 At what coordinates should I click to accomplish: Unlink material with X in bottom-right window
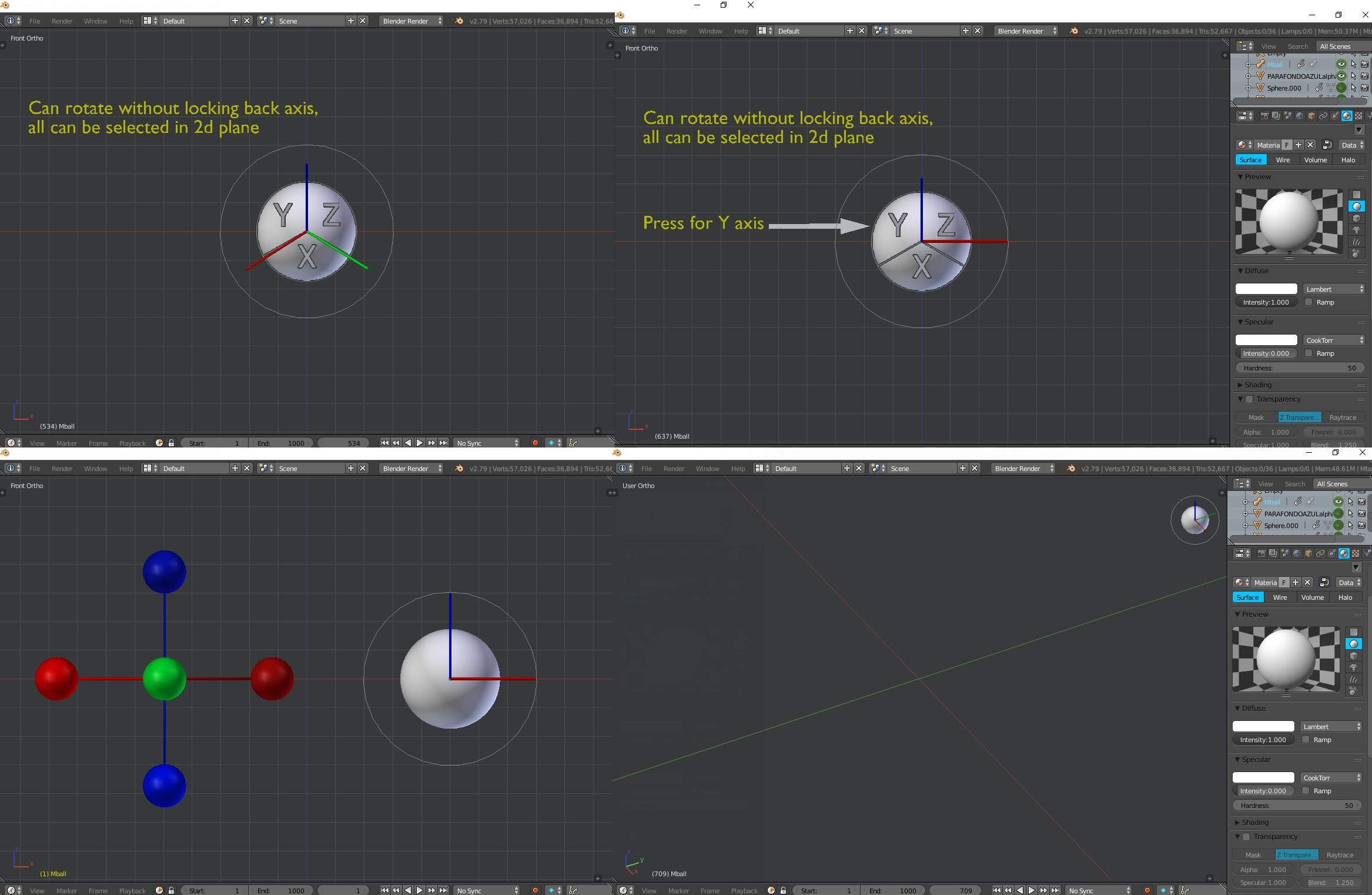pyautogui.click(x=1307, y=582)
